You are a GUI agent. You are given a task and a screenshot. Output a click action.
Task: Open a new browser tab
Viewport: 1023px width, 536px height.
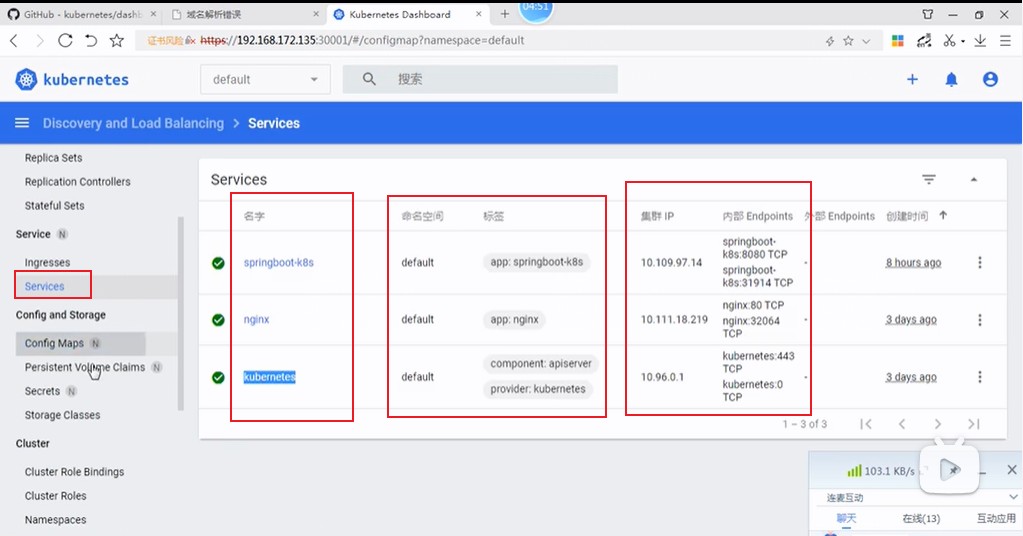pyautogui.click(x=504, y=14)
